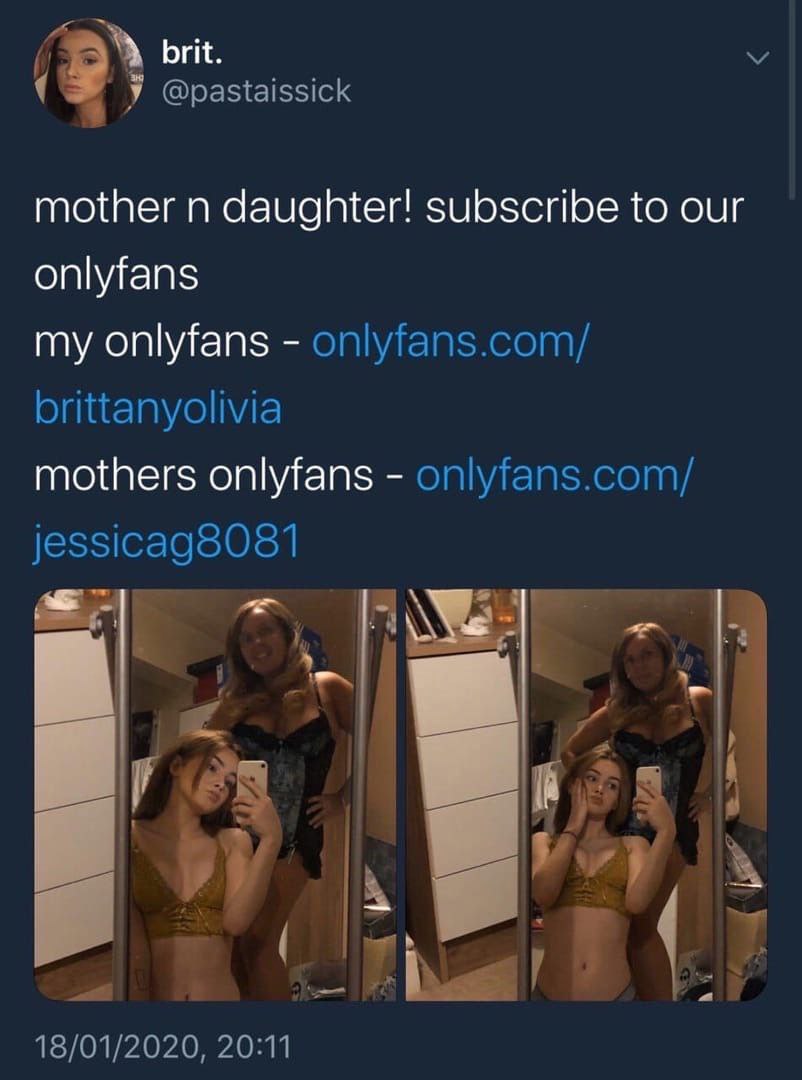Image resolution: width=802 pixels, height=1080 pixels.
Task: Follow the "jessicag8081" link text
Action: tap(167, 542)
